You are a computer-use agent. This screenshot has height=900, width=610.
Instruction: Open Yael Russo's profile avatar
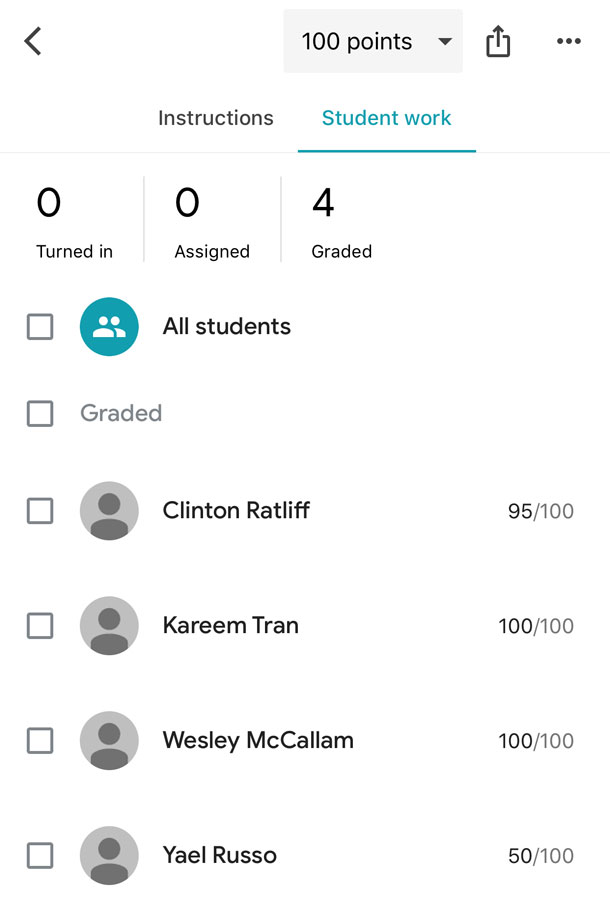point(108,855)
